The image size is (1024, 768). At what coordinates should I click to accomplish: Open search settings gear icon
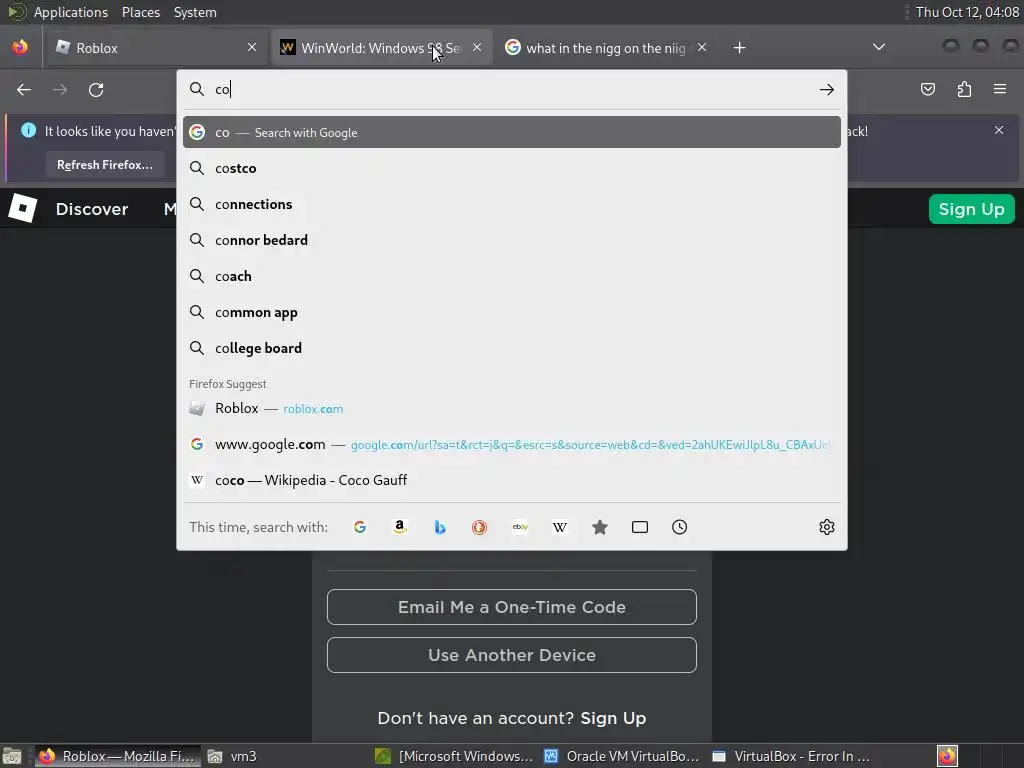tap(827, 527)
